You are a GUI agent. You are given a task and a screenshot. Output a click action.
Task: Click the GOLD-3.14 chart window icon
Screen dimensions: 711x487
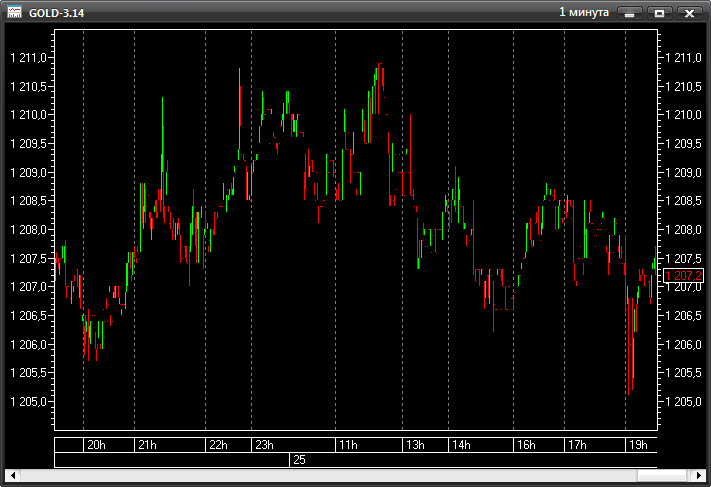[x=14, y=12]
